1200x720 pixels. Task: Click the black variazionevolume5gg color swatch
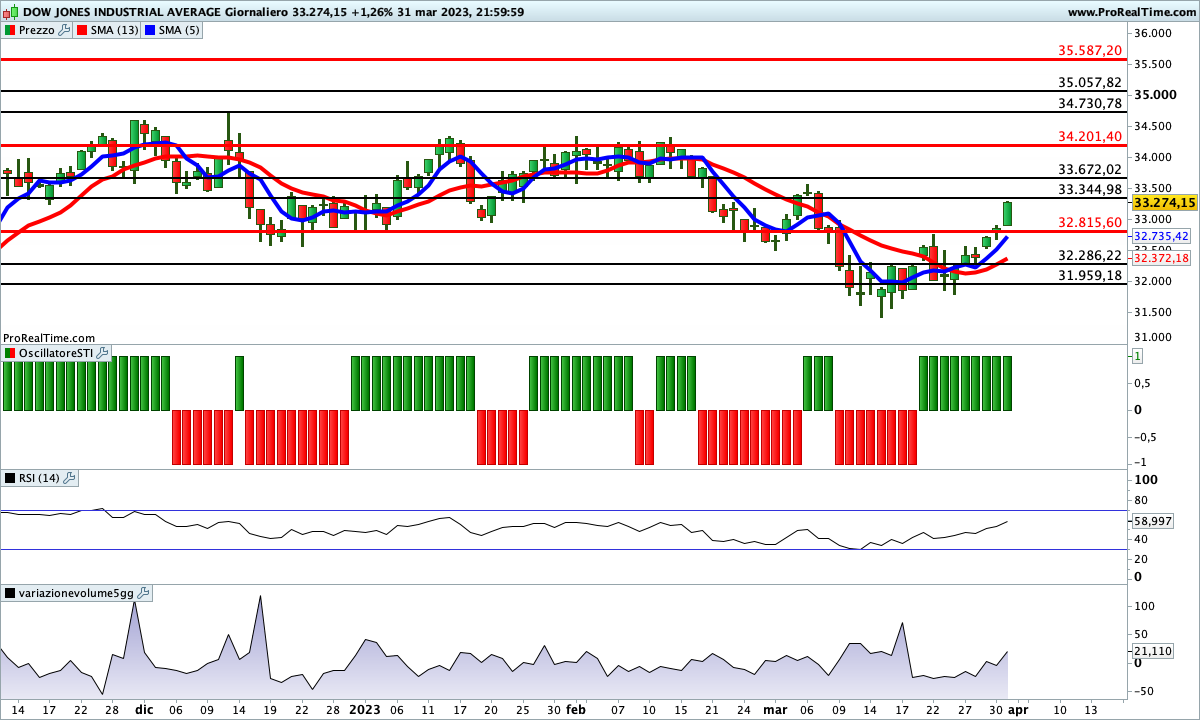click(10, 593)
